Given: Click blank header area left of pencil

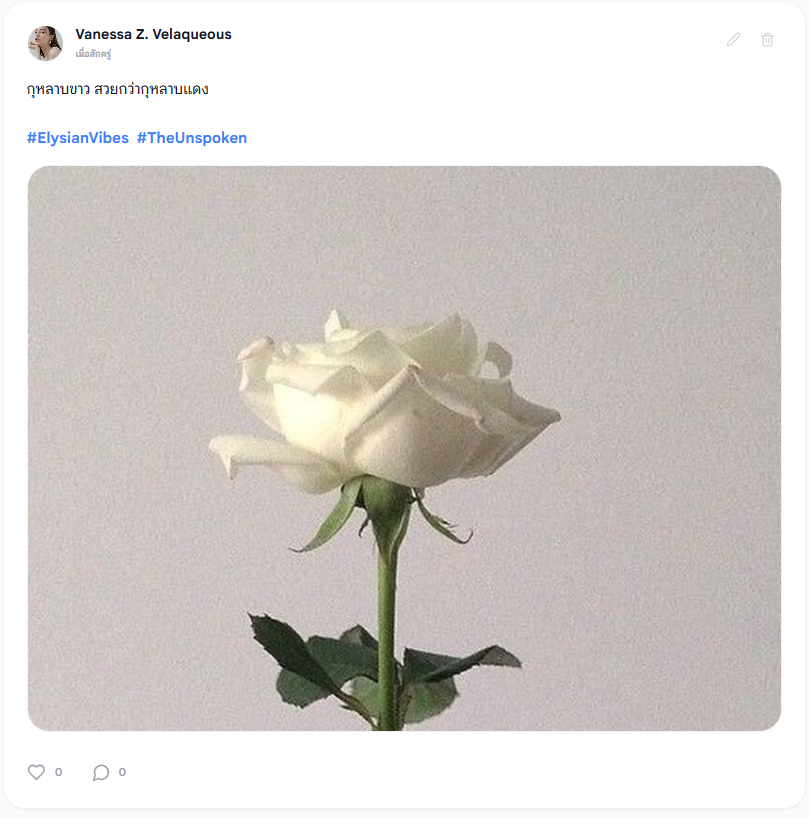Looking at the screenshot, I should click(x=469, y=40).
